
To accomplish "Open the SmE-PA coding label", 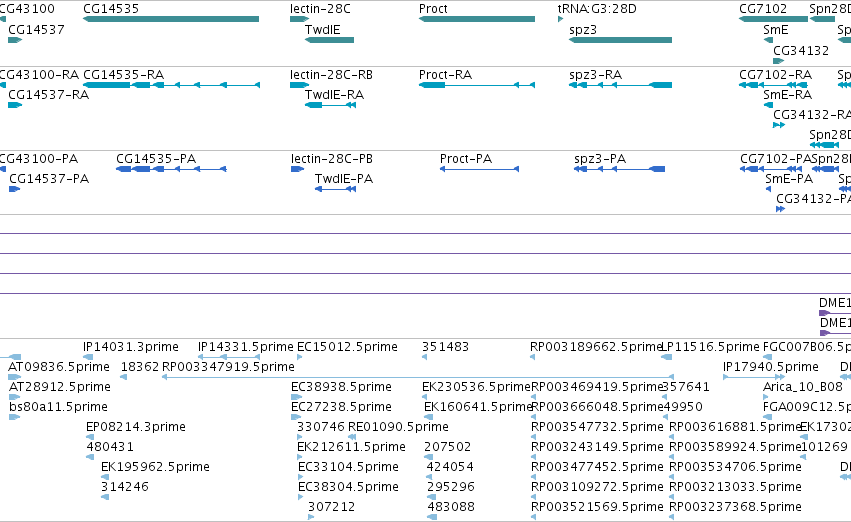I will tap(789, 179).
